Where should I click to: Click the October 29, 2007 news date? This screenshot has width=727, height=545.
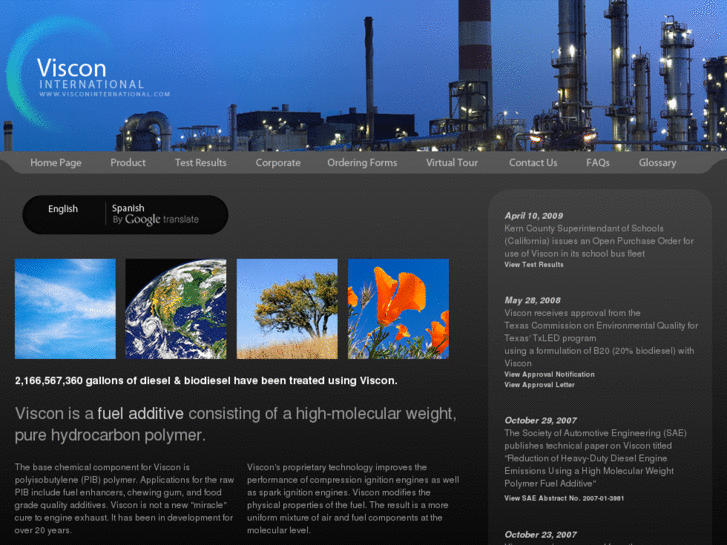(541, 421)
